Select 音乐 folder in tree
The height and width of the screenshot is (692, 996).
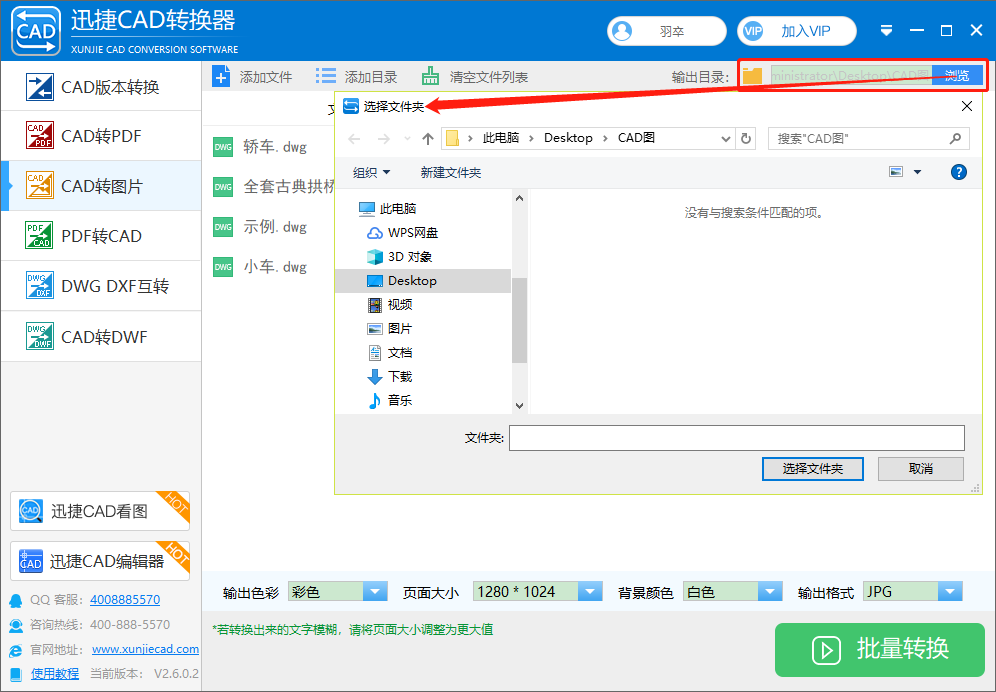click(x=390, y=400)
